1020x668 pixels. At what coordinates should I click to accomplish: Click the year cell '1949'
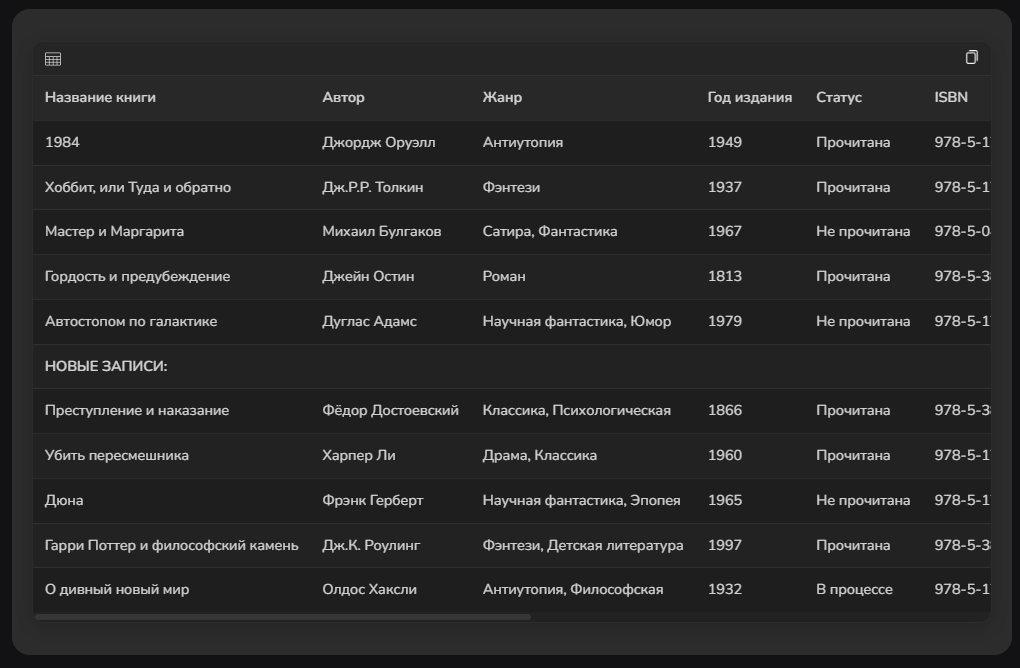[725, 142]
